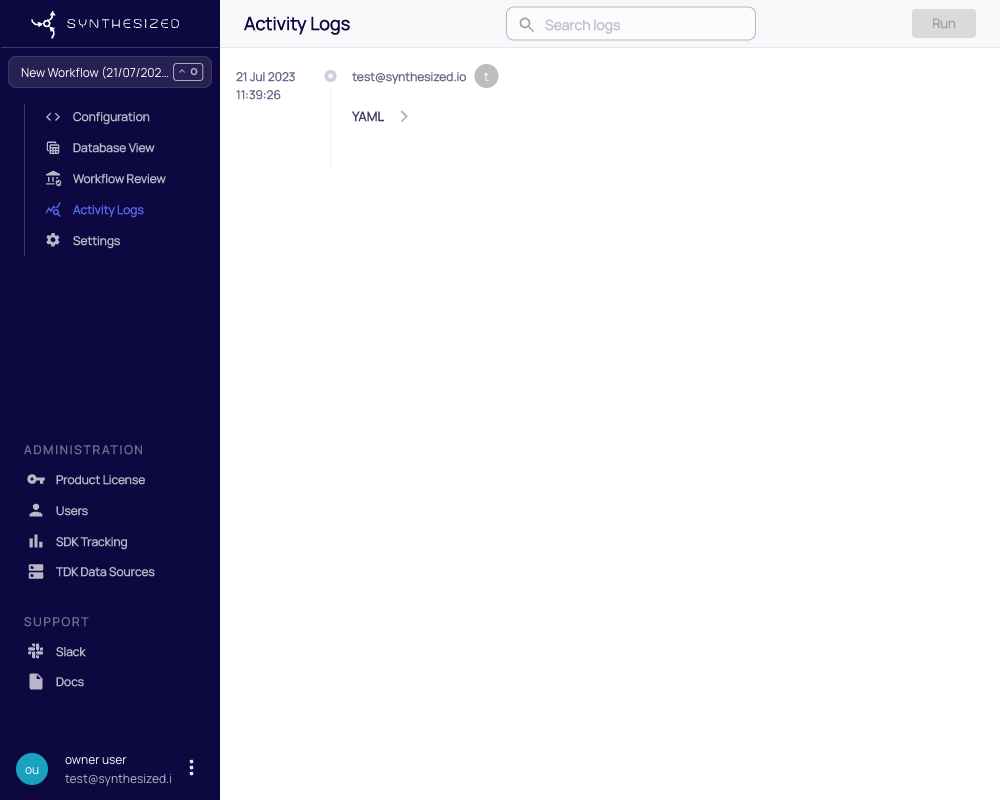Image resolution: width=1000 pixels, height=800 pixels.
Task: Open workflow Settings
Action: pos(96,241)
